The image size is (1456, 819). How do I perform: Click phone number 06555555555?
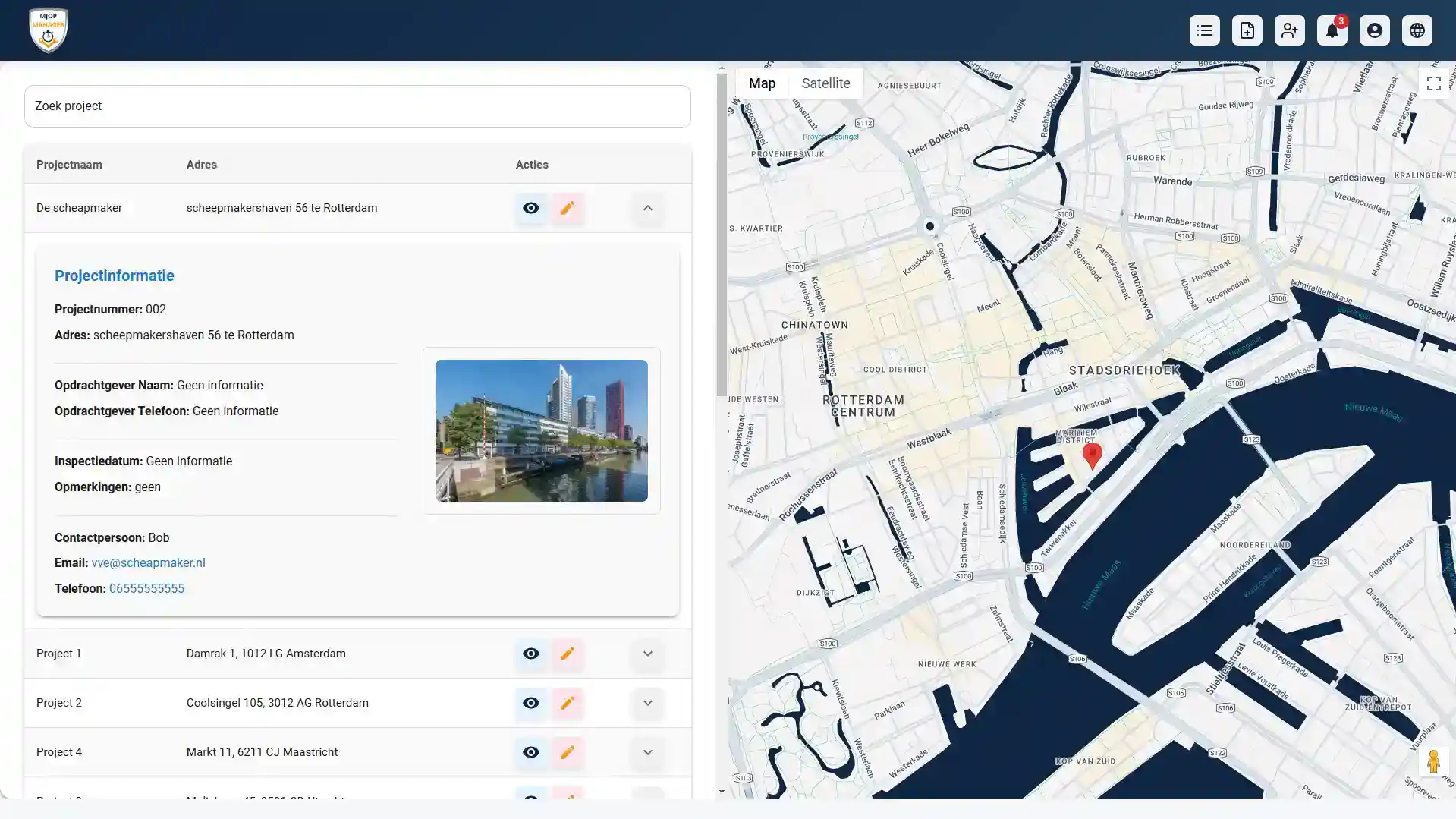click(x=146, y=589)
